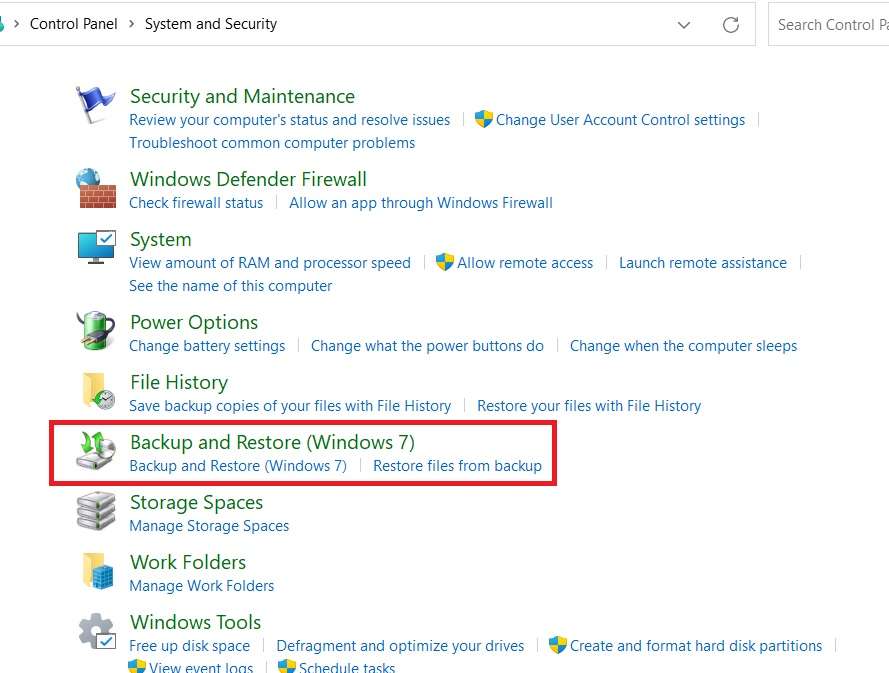Check firewall status
Screen dimensions: 889x673
pyautogui.click(x=196, y=203)
